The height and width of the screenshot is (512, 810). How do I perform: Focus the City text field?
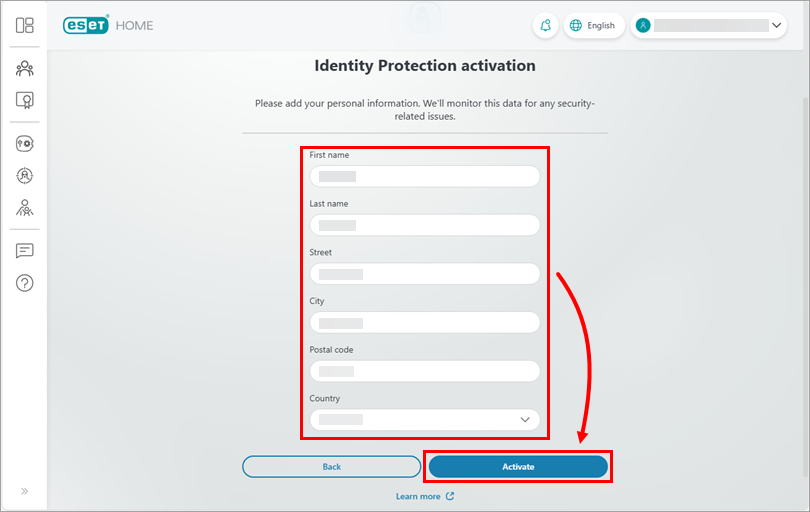[x=425, y=322]
